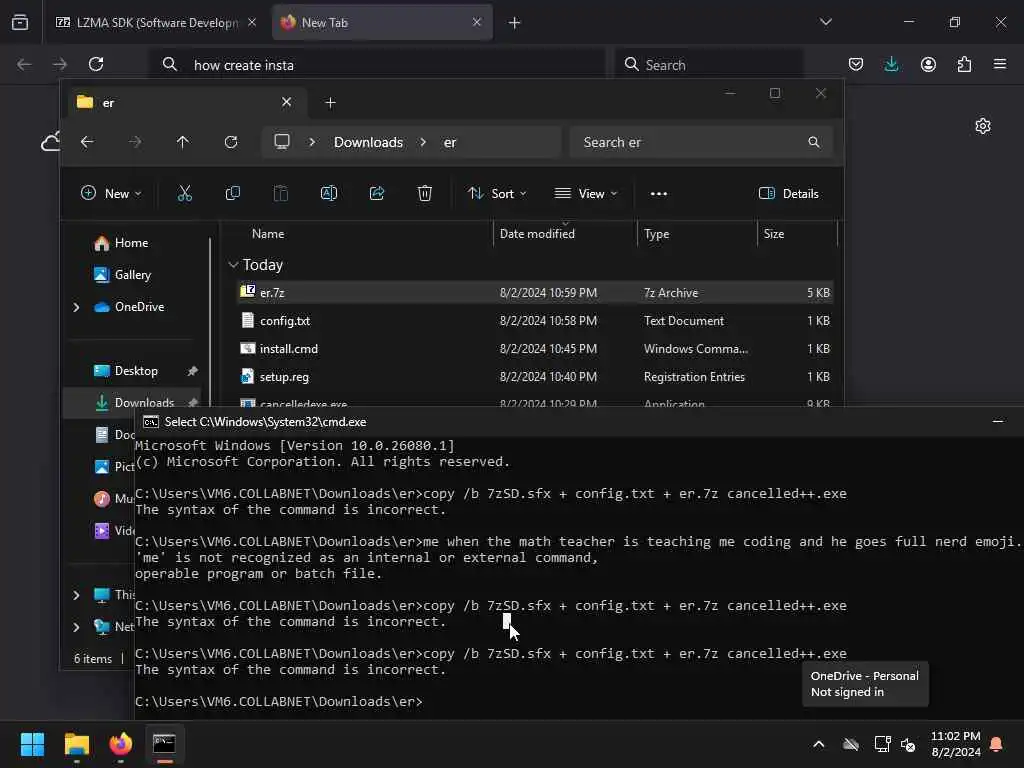This screenshot has width=1024, height=768.
Task: Click Copy icon in File Explorer toolbar
Action: (232, 193)
